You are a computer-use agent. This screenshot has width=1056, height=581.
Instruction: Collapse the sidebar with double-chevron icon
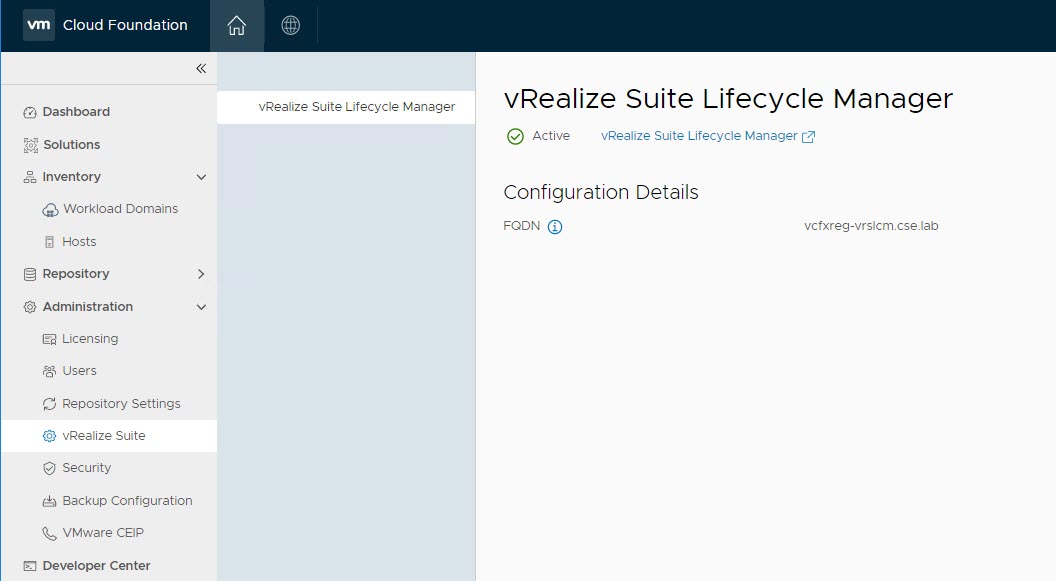click(x=201, y=68)
